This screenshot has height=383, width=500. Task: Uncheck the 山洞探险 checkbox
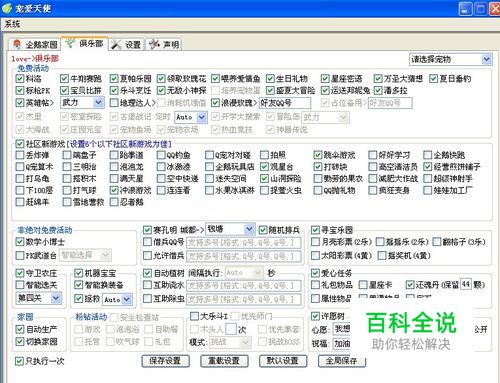click(x=264, y=179)
